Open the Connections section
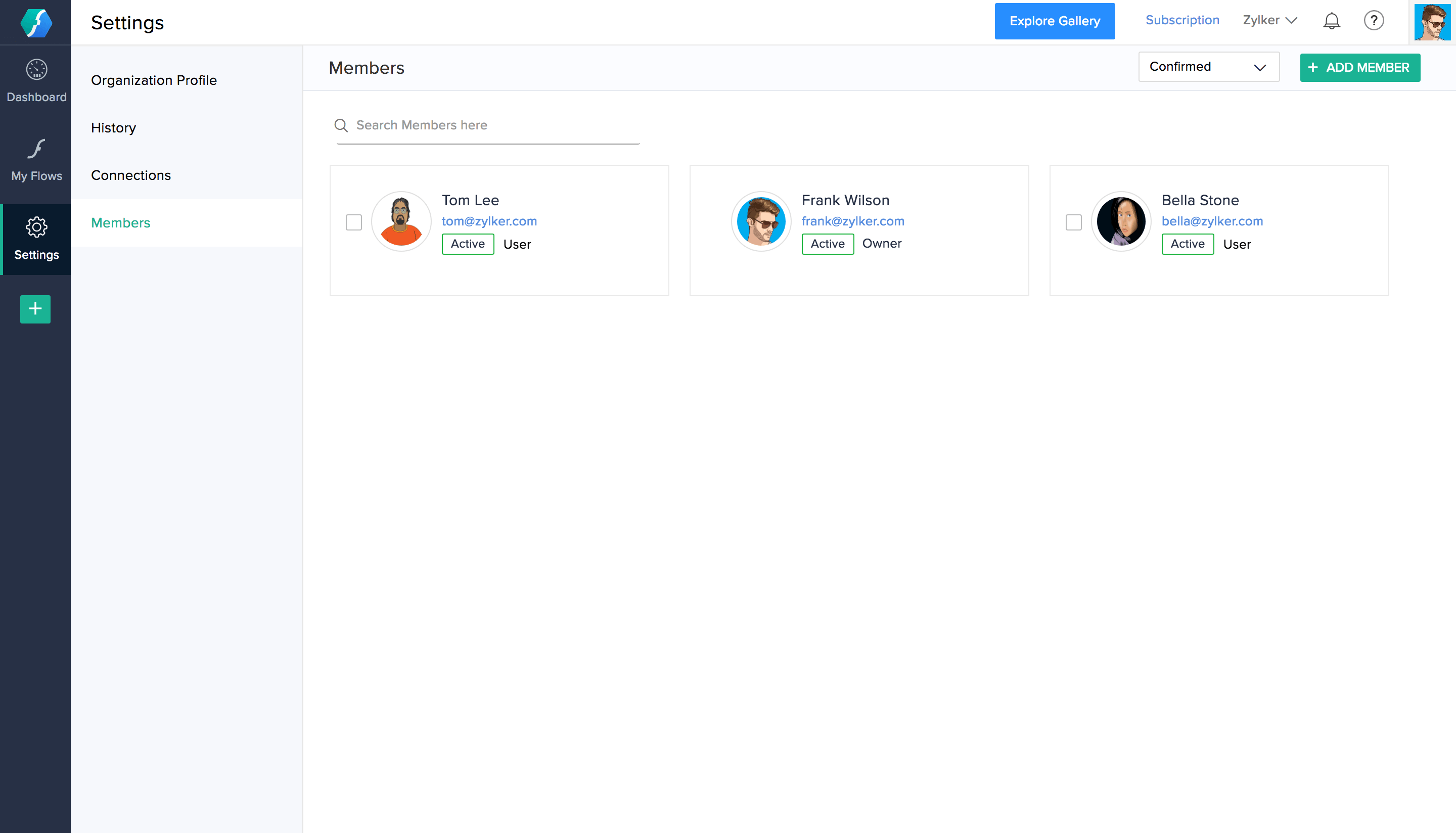This screenshot has width=1456, height=833. [131, 175]
